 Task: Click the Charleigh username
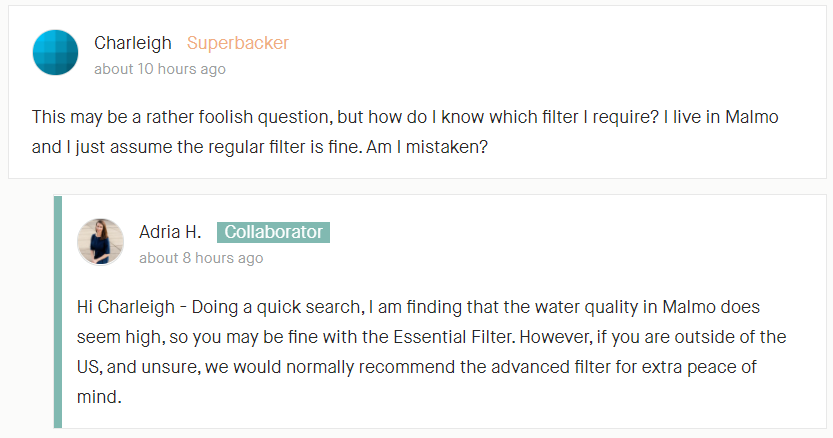(133, 43)
